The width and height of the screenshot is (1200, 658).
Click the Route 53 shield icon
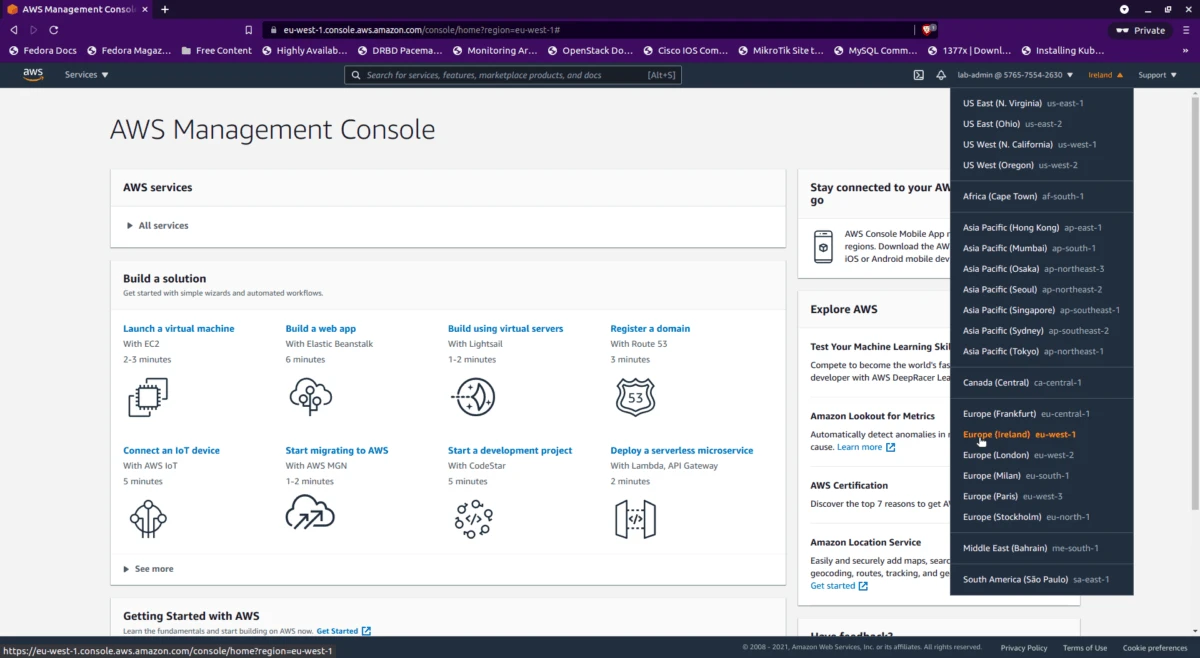click(x=635, y=396)
